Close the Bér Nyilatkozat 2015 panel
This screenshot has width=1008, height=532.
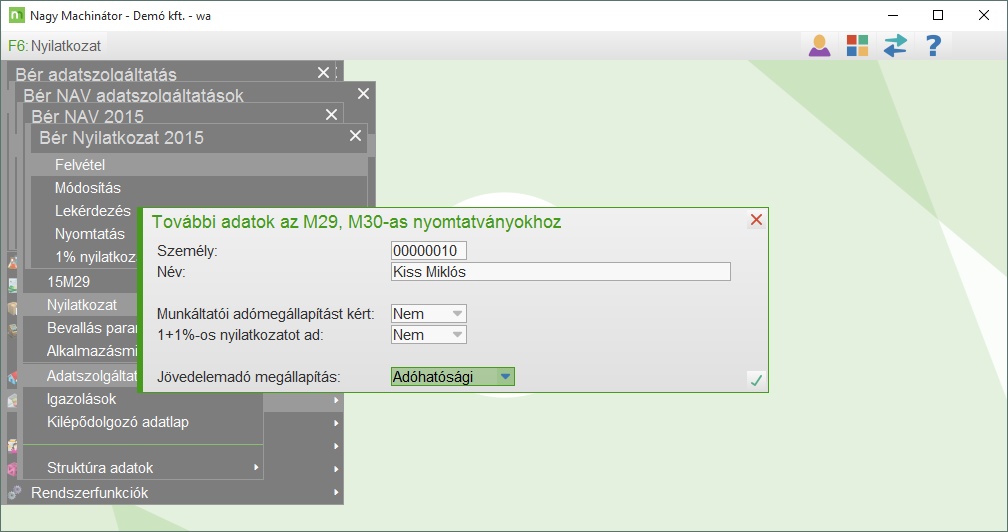(356, 136)
